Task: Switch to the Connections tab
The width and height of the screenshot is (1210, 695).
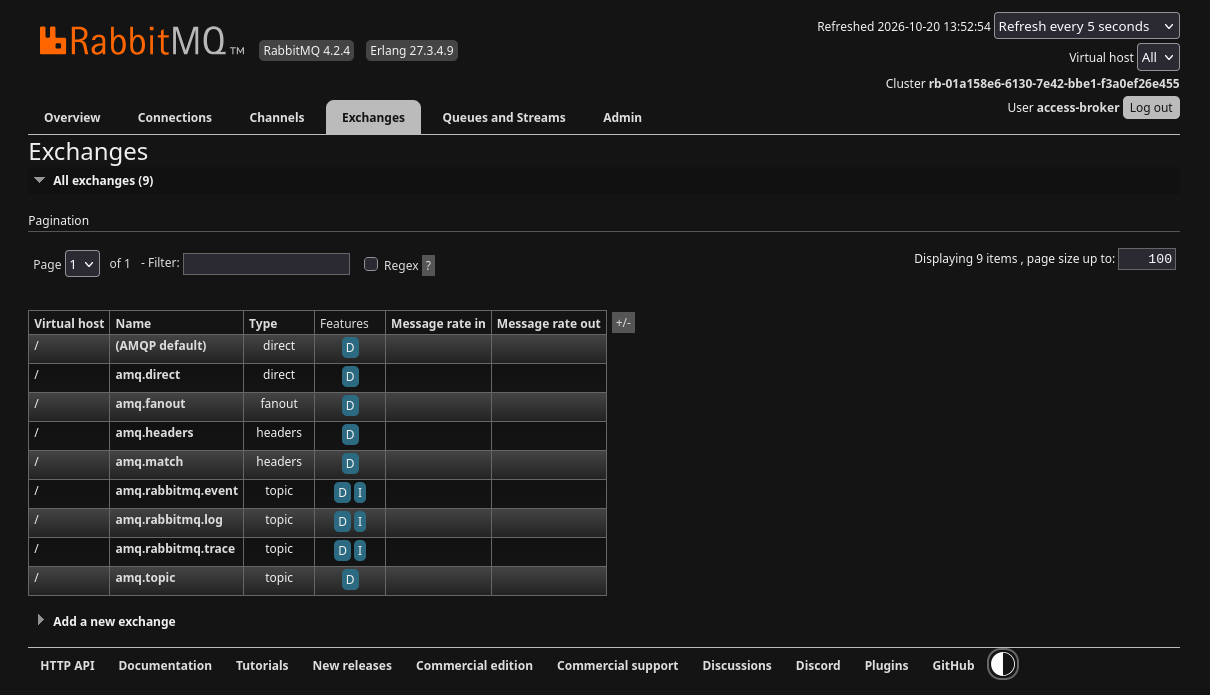Action: [175, 117]
